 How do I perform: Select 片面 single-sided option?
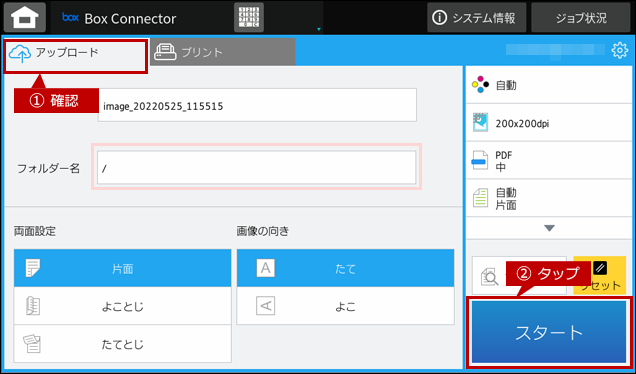[122, 268]
